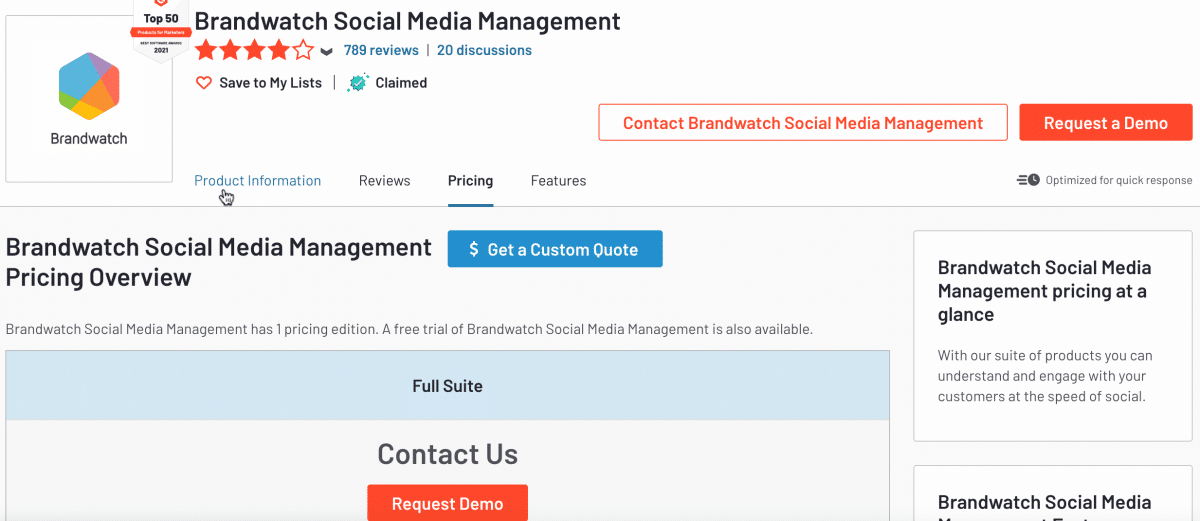Click the Request a Demo button
This screenshot has height=521, width=1200.
point(1105,123)
